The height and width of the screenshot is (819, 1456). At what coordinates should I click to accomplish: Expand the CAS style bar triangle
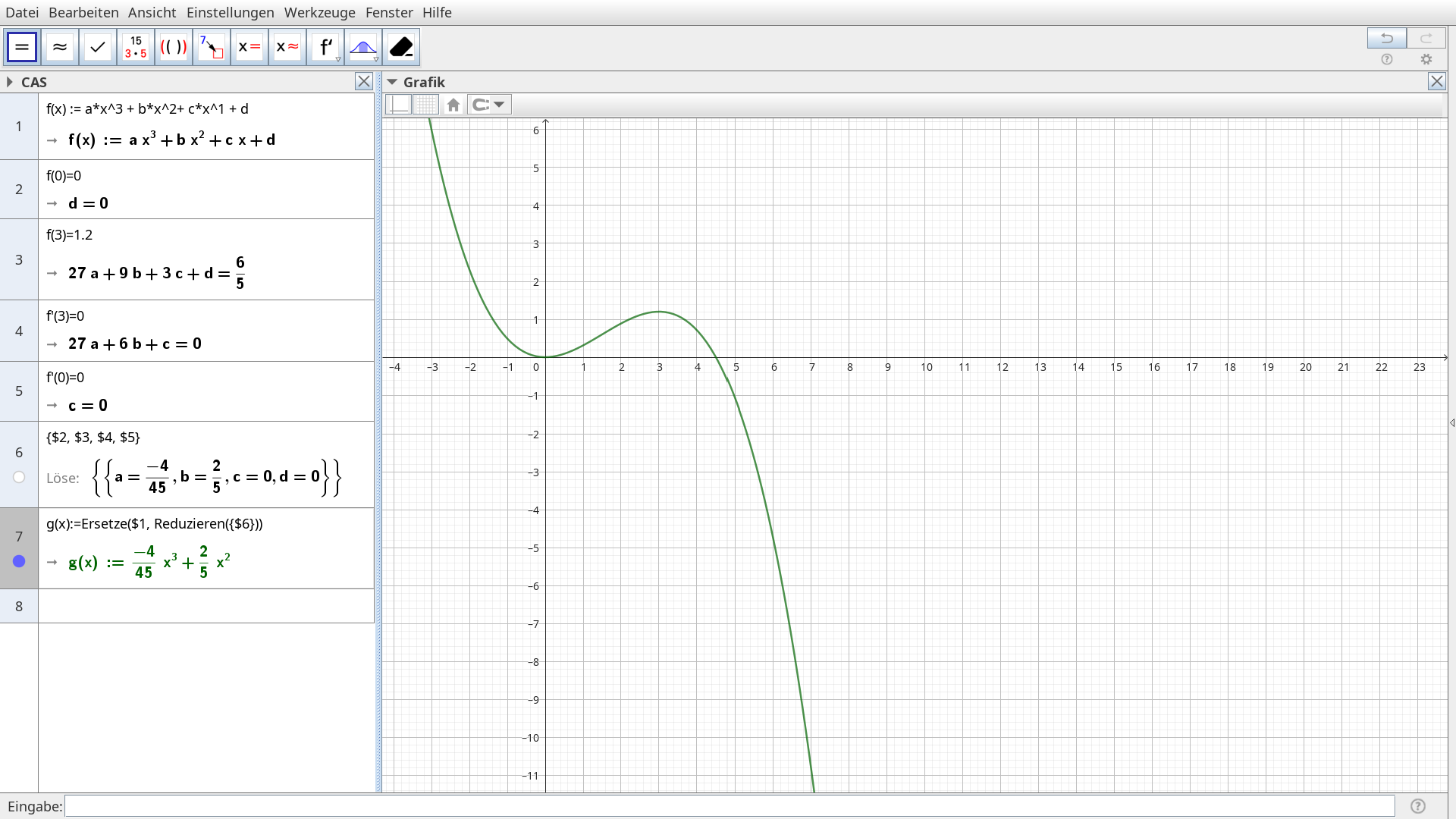10,82
